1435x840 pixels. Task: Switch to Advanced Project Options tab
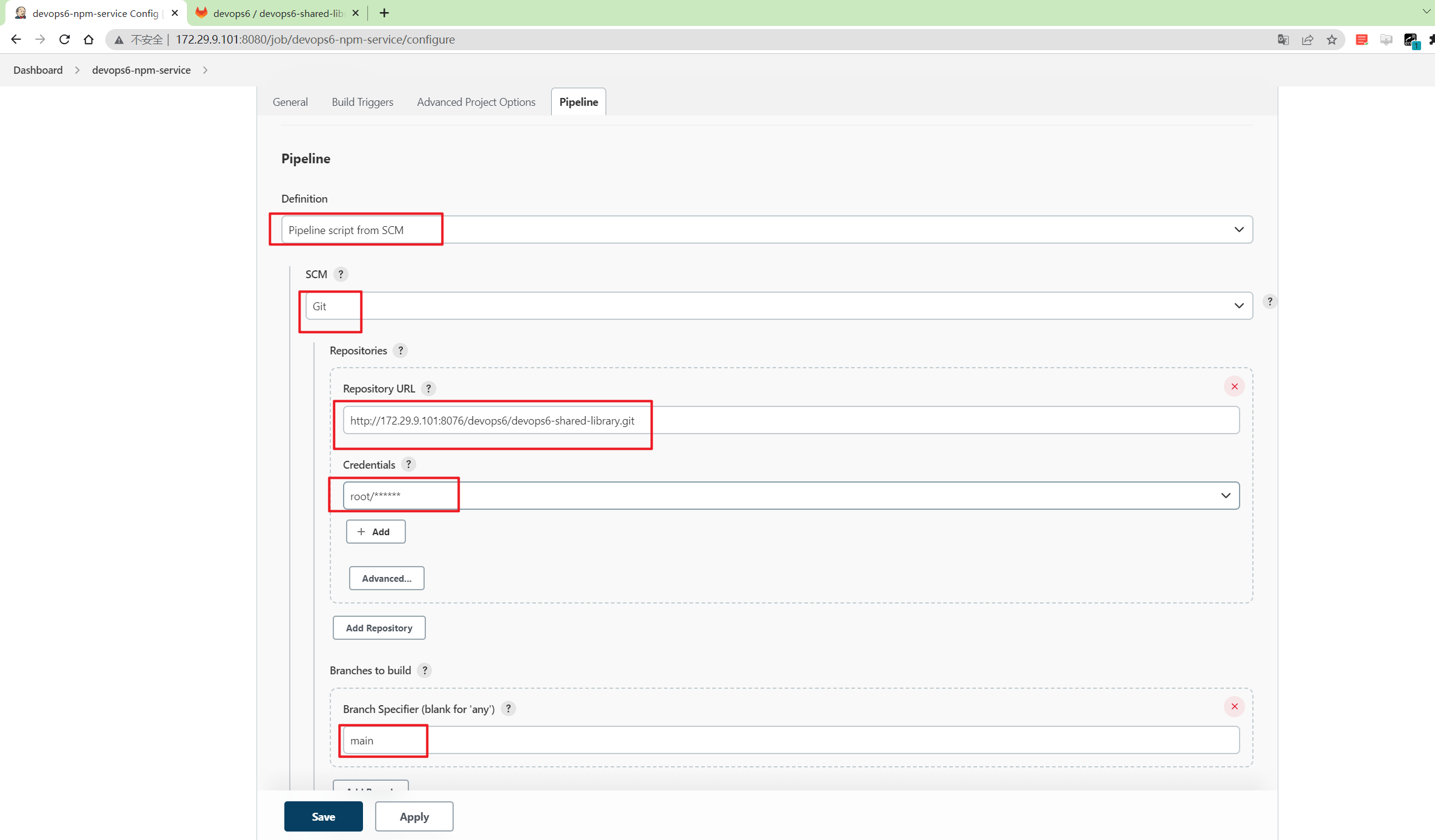[476, 102]
